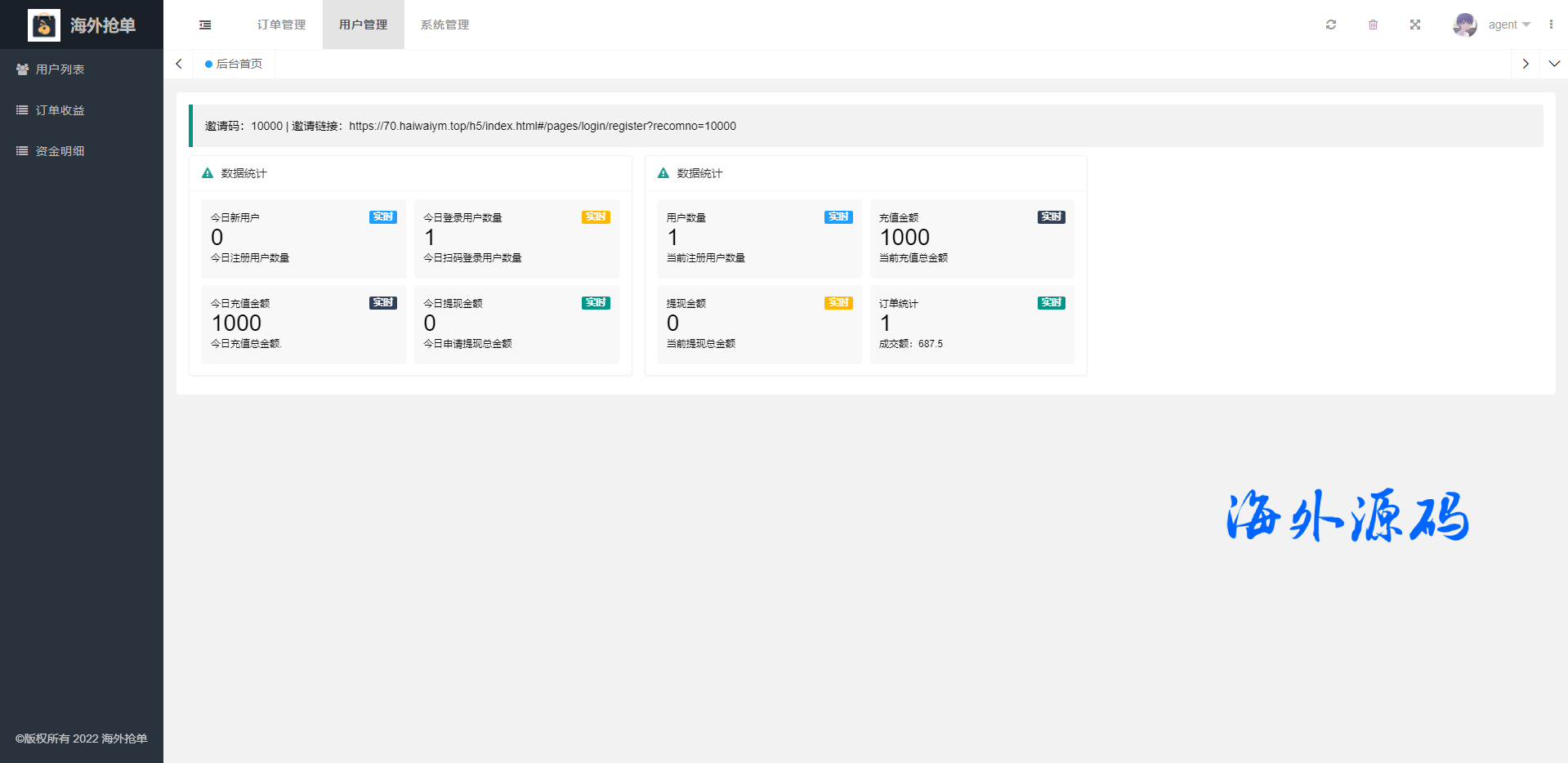Open 用户列表 in the sidebar
This screenshot has height=763, width=1568.
coord(60,69)
